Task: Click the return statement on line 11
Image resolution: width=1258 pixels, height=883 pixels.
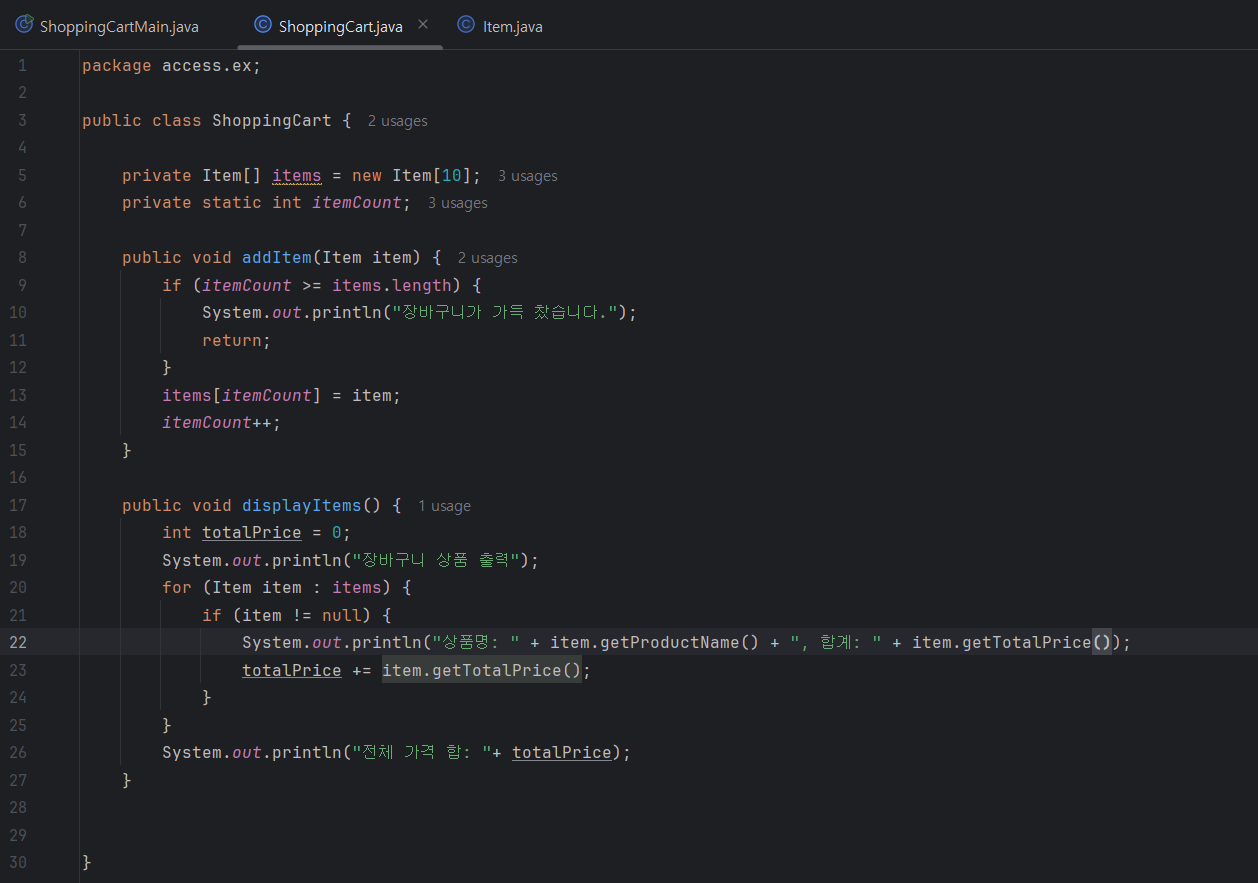Action: [237, 341]
